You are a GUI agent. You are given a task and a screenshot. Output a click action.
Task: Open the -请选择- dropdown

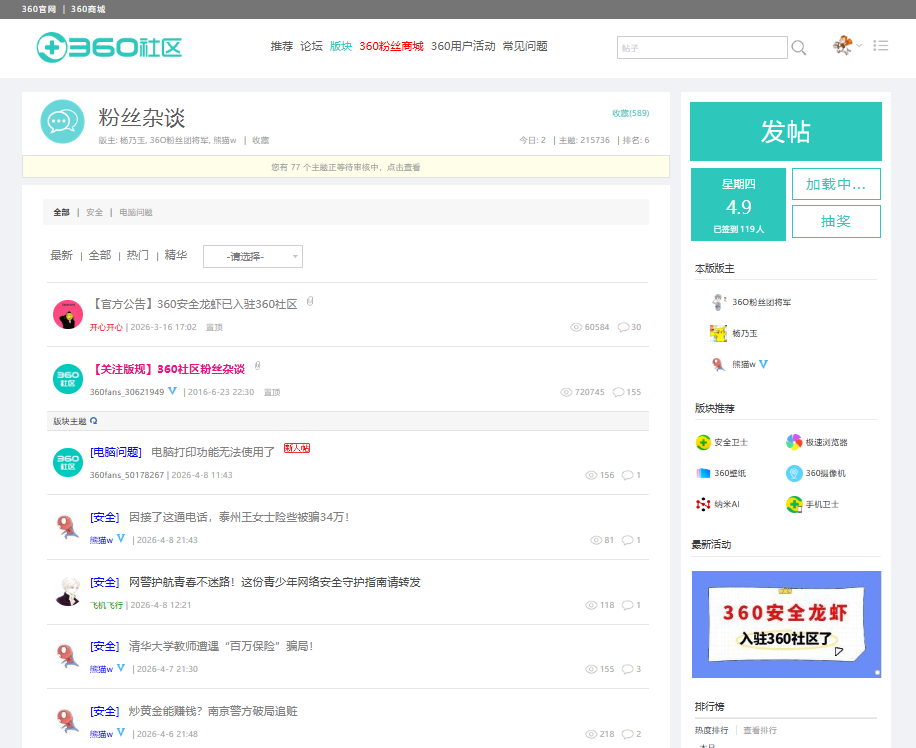tap(253, 257)
